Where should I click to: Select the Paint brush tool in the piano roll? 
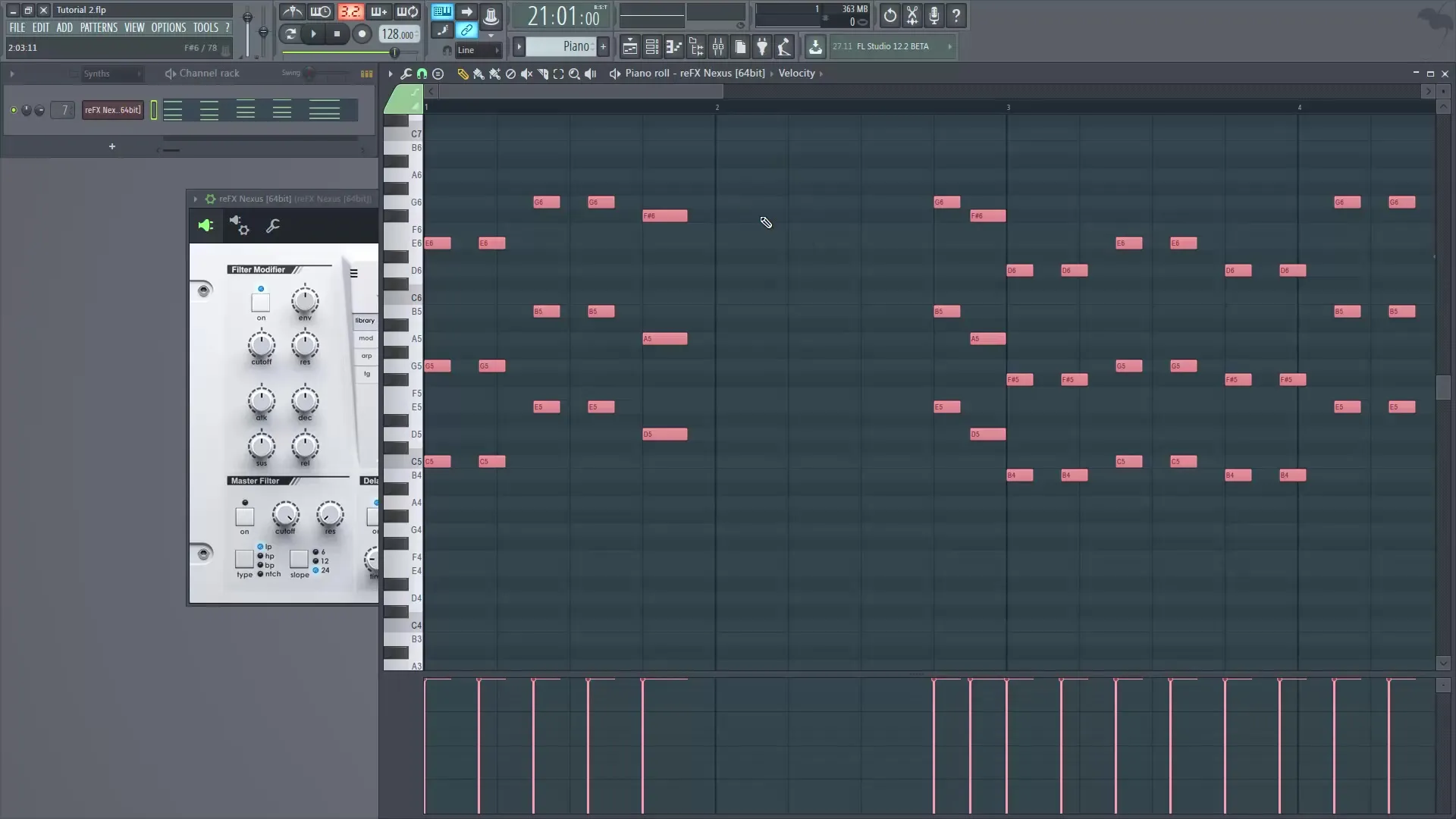479,74
